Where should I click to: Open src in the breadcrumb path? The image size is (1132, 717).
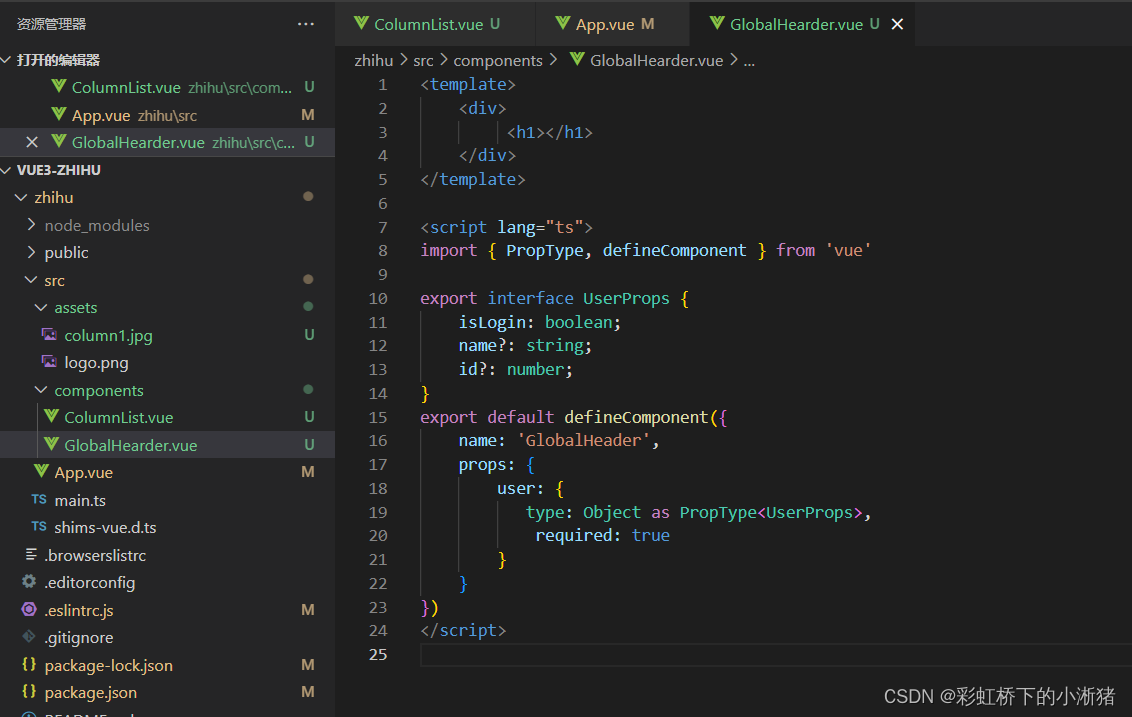coord(423,61)
